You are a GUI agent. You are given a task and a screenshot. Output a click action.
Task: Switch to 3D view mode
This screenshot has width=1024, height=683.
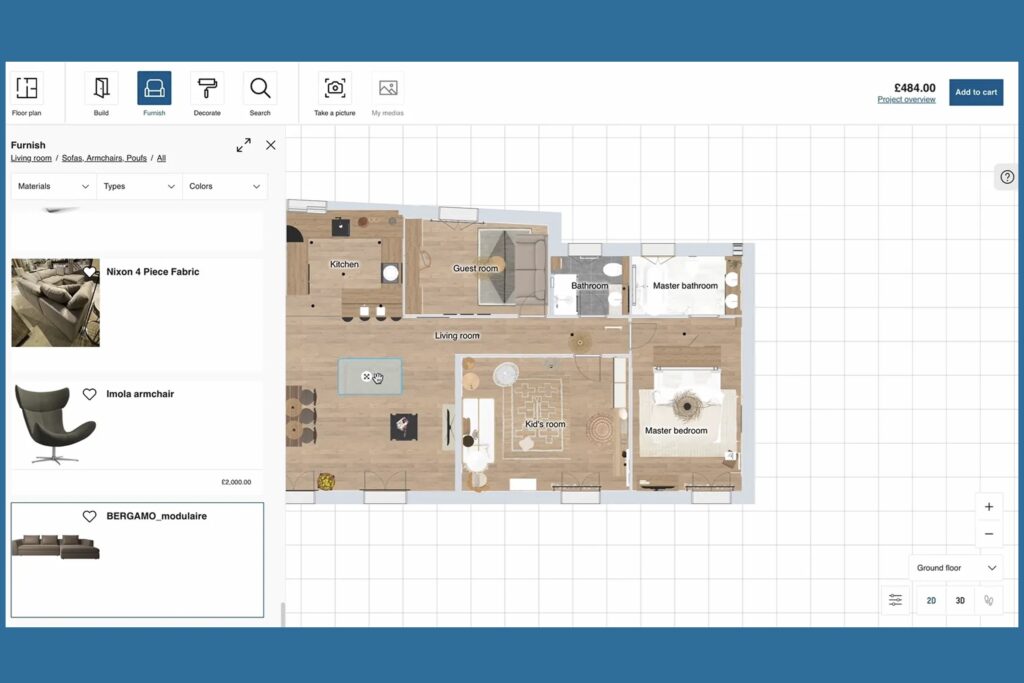(960, 600)
